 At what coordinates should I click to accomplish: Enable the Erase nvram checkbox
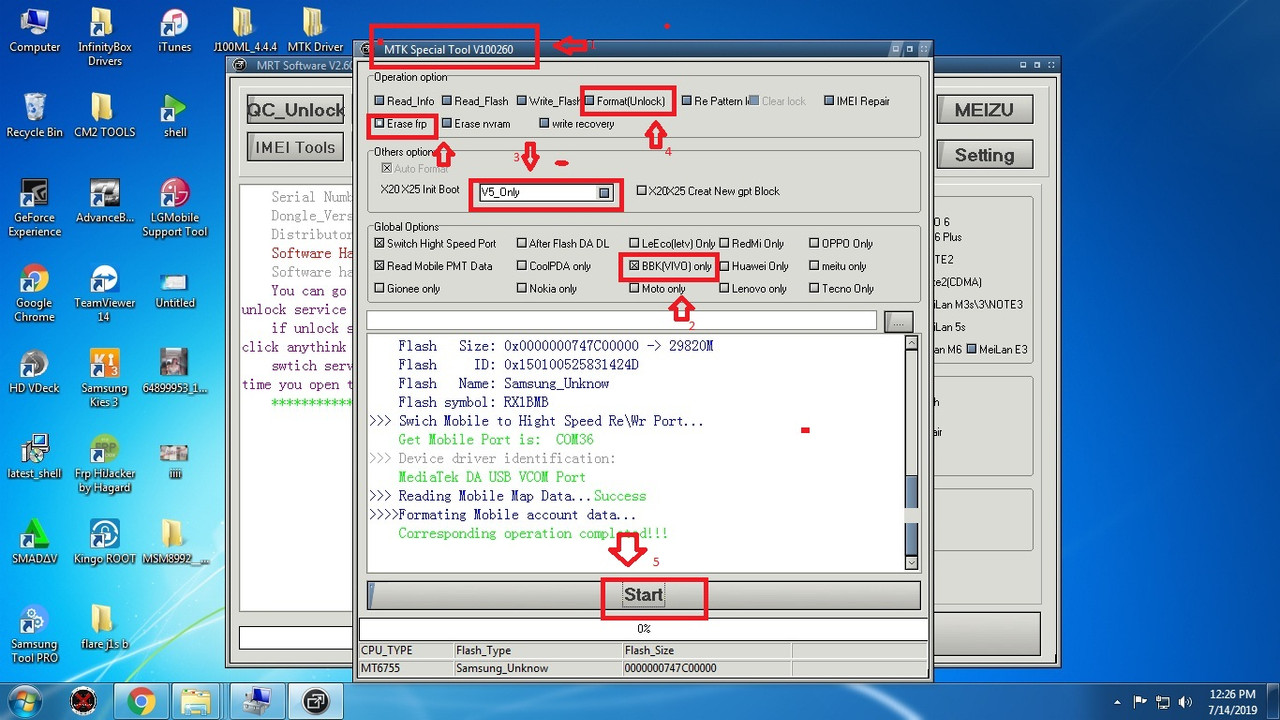click(446, 124)
